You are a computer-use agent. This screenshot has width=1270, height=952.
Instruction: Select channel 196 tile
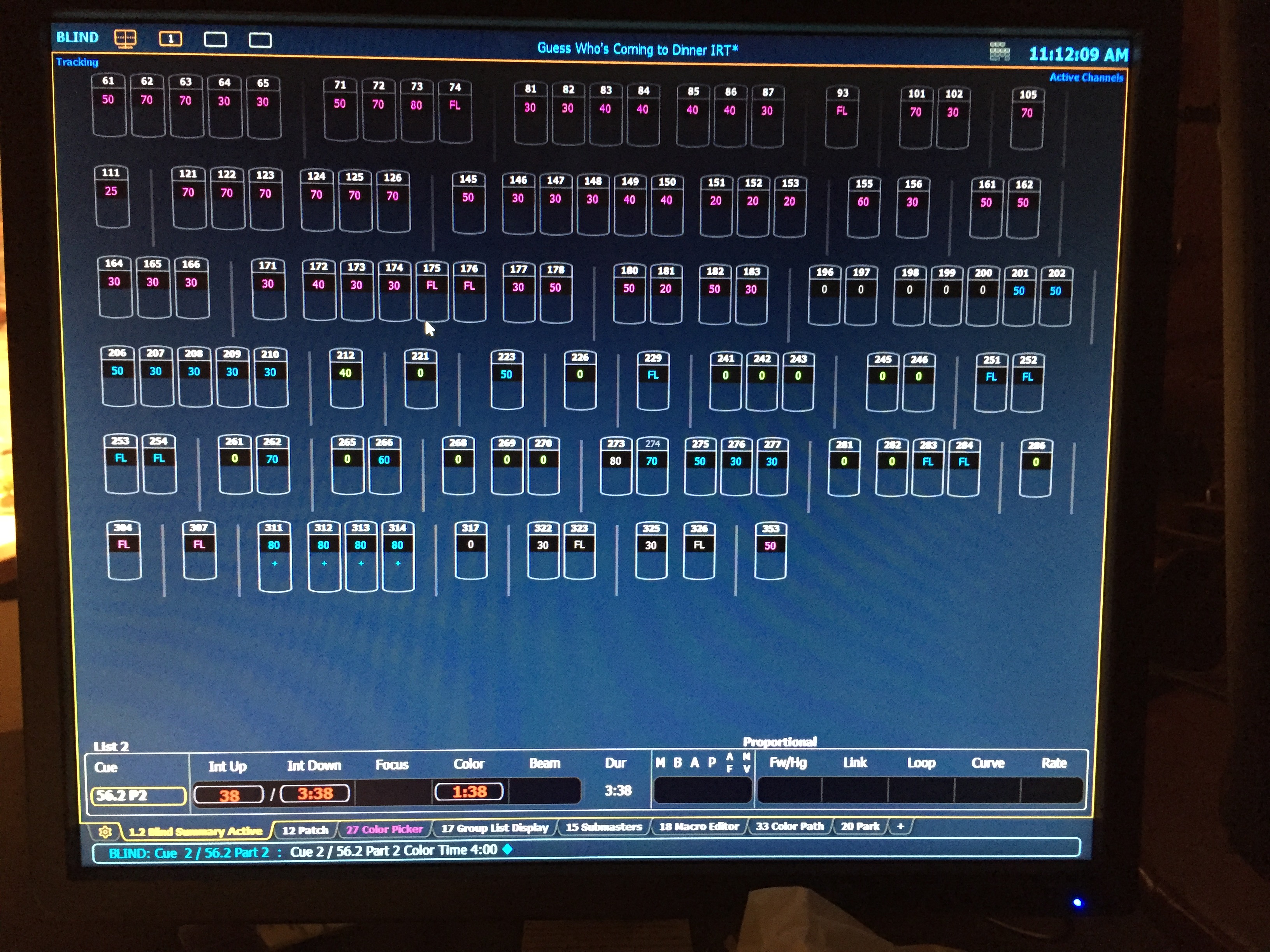click(824, 295)
